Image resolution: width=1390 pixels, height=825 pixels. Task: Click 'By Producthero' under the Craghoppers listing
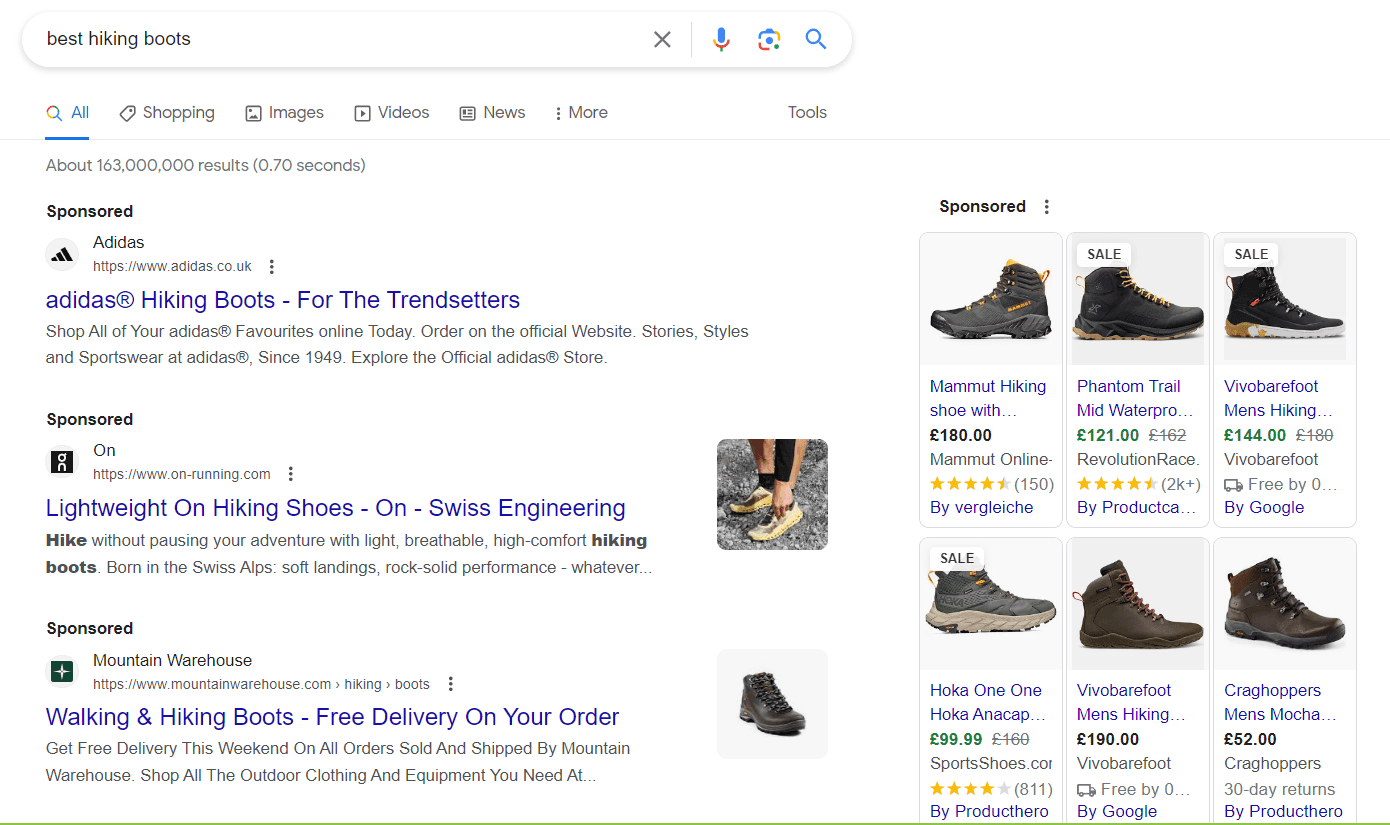[x=1283, y=811]
